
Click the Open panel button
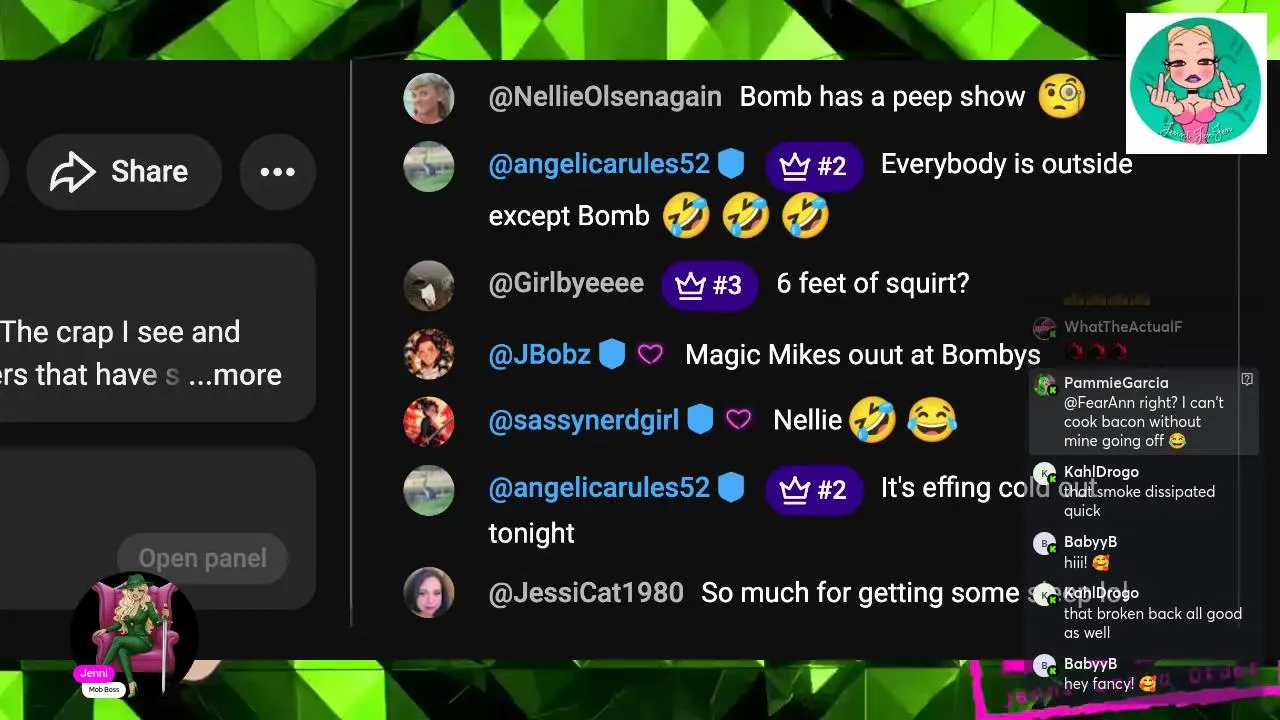203,558
